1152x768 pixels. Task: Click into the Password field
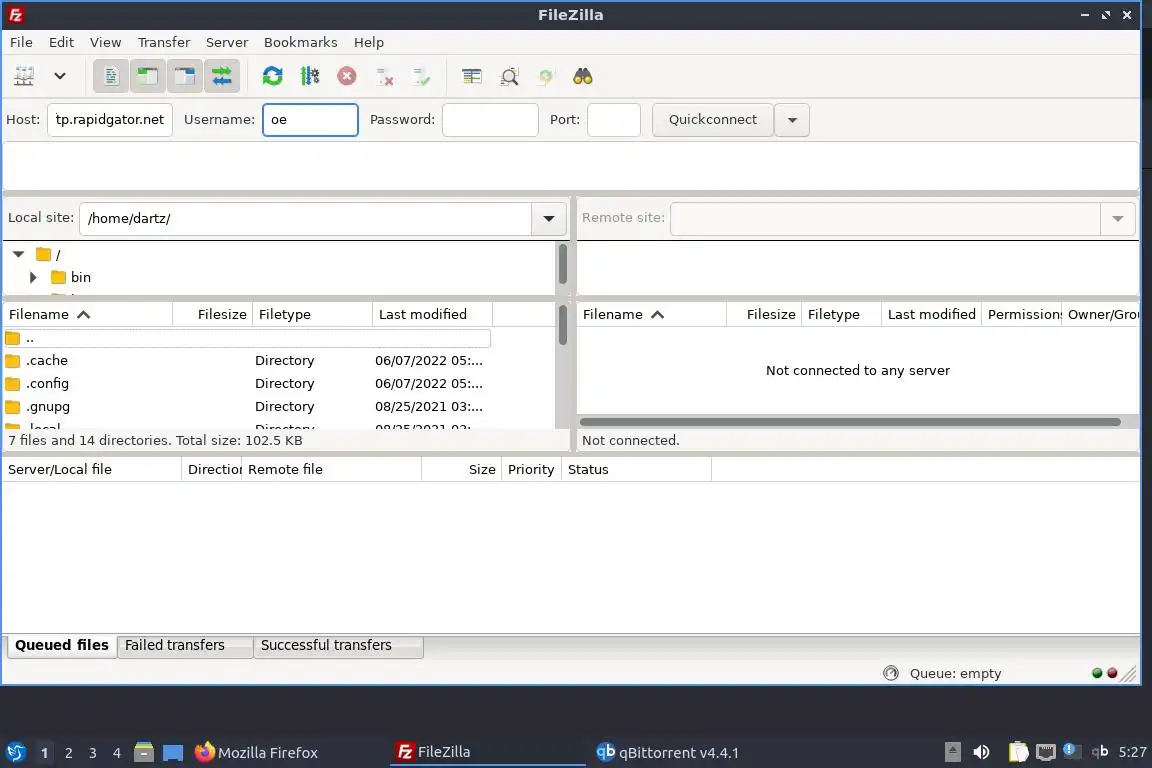490,120
